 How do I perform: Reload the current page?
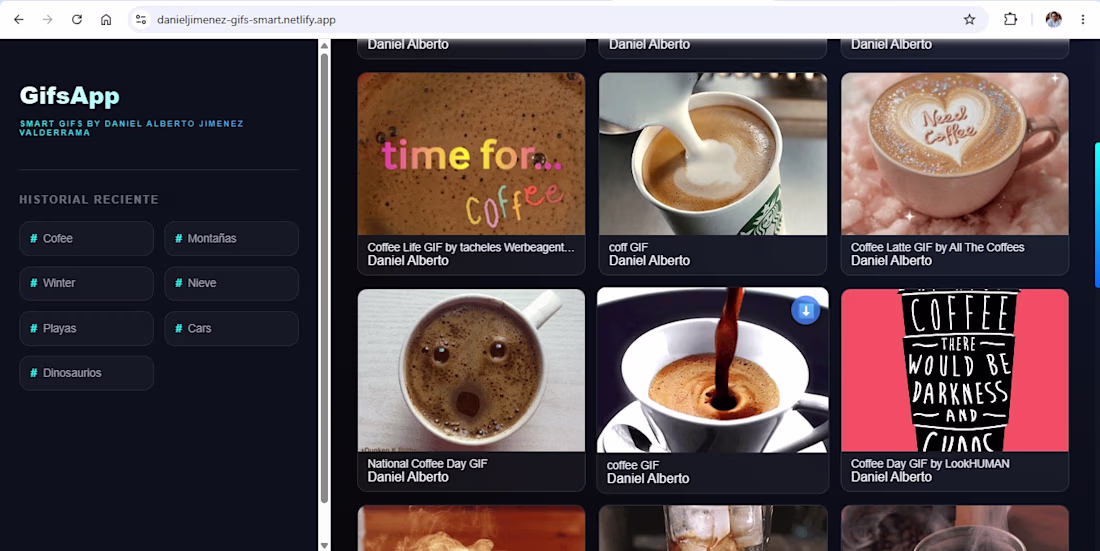coord(77,20)
